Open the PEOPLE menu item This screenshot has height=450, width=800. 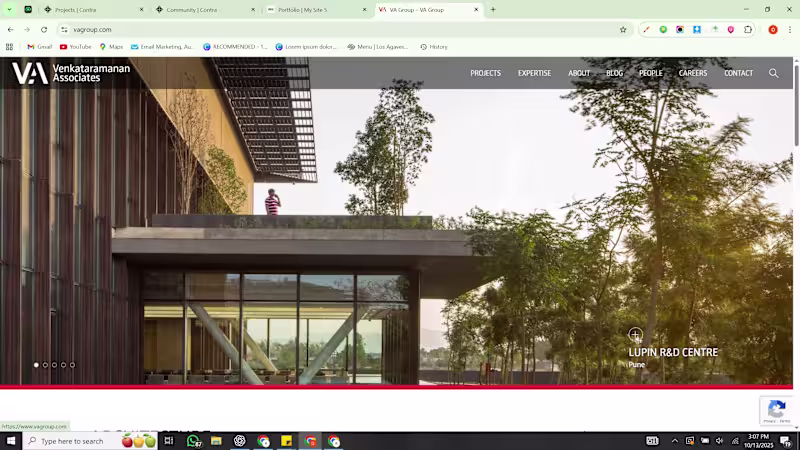651,73
